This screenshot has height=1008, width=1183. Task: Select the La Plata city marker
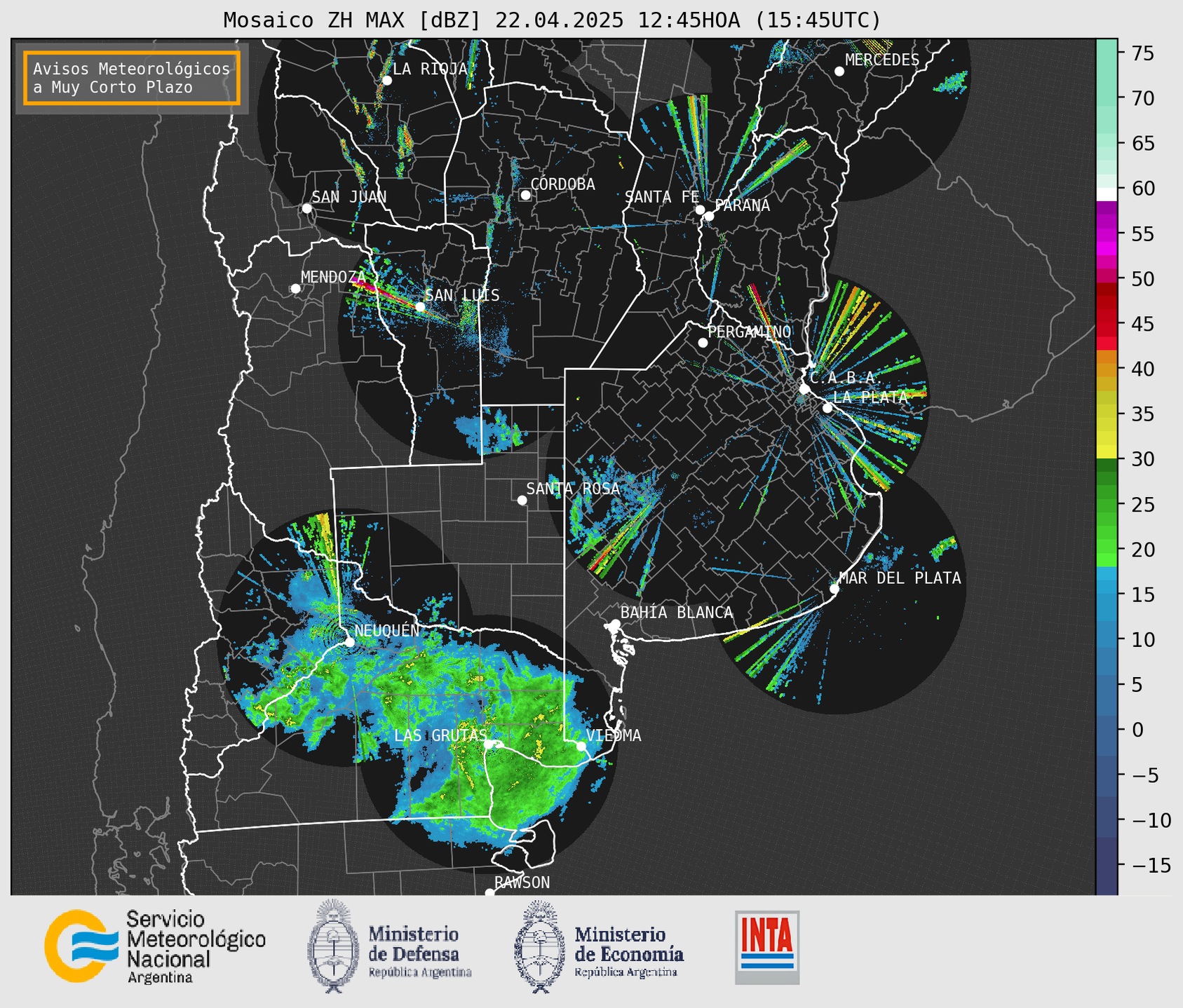827,408
